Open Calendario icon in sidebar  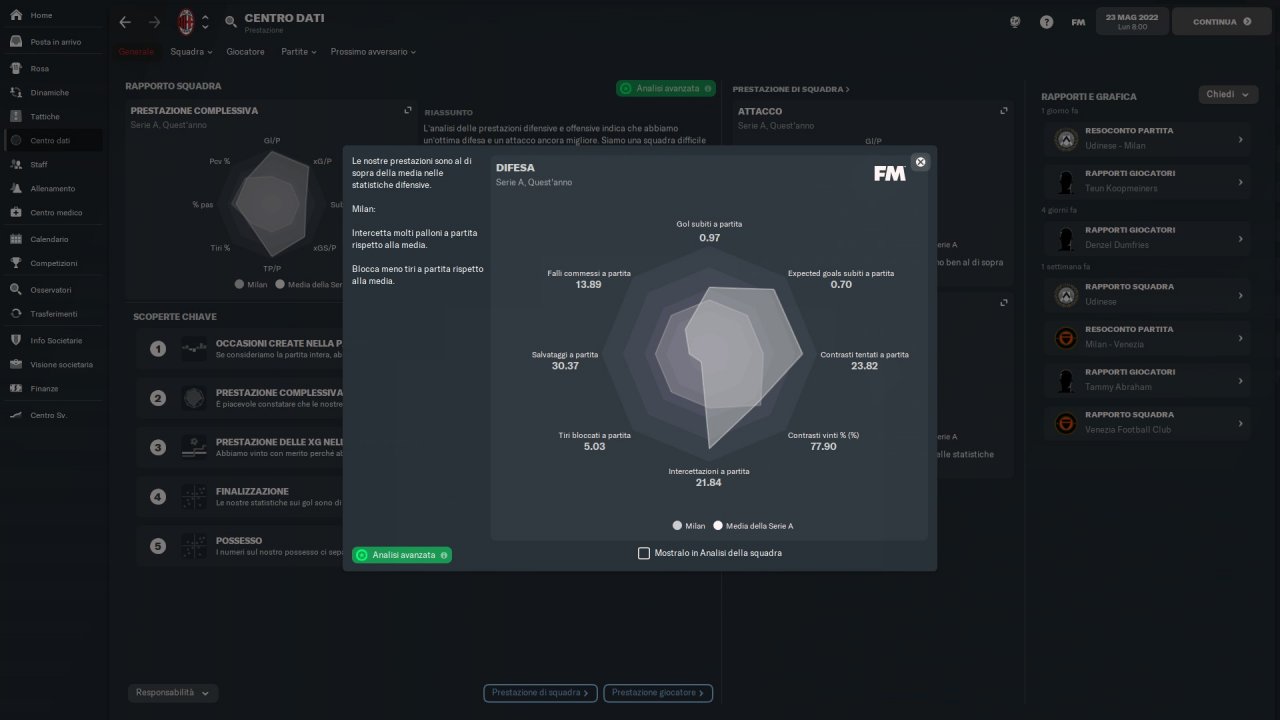pos(16,239)
